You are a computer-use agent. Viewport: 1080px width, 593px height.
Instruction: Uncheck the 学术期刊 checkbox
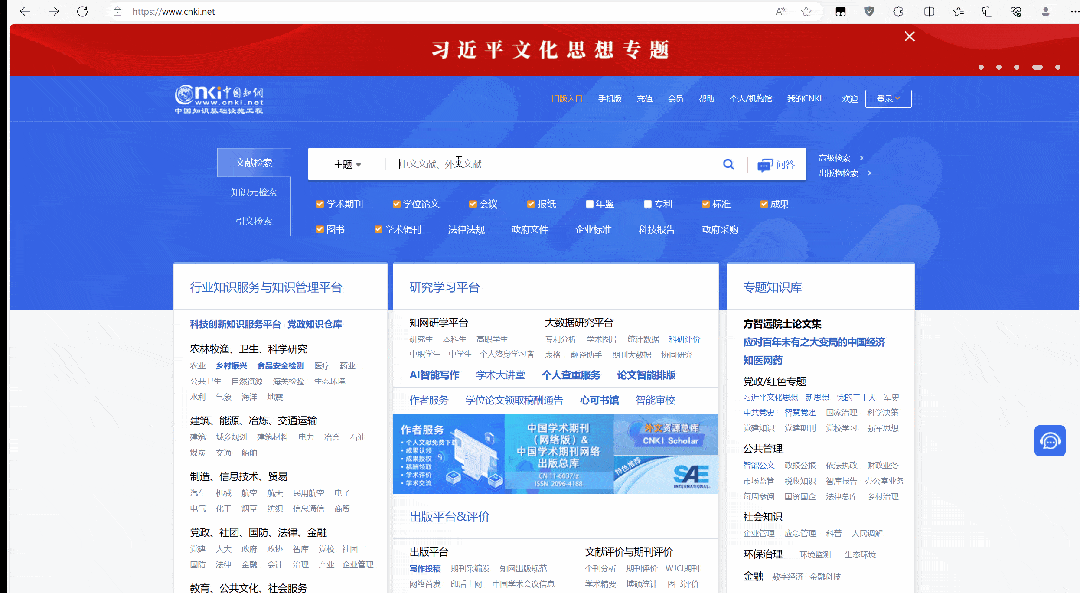tap(320, 204)
